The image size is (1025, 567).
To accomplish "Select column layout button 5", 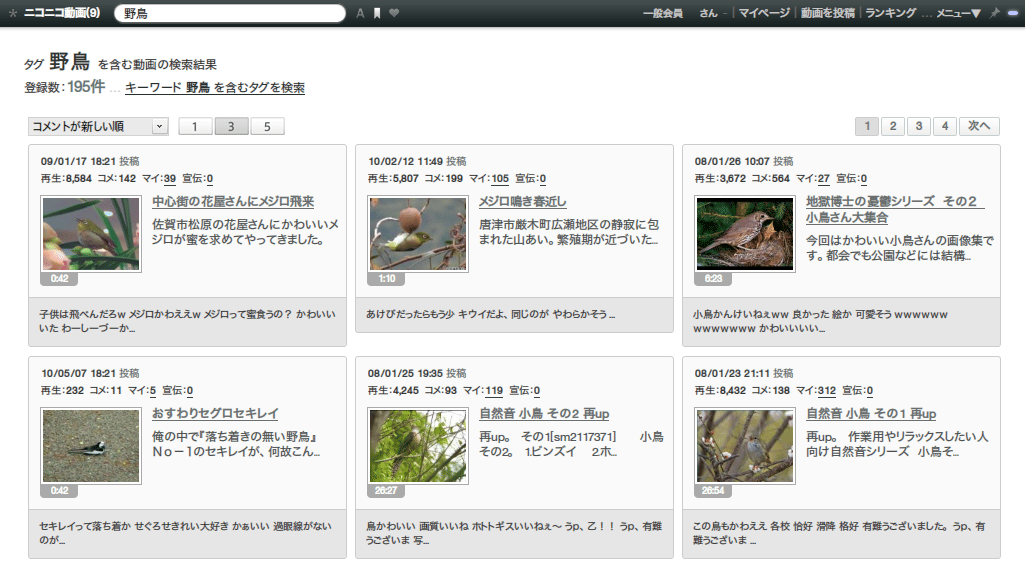I will click(267, 126).
